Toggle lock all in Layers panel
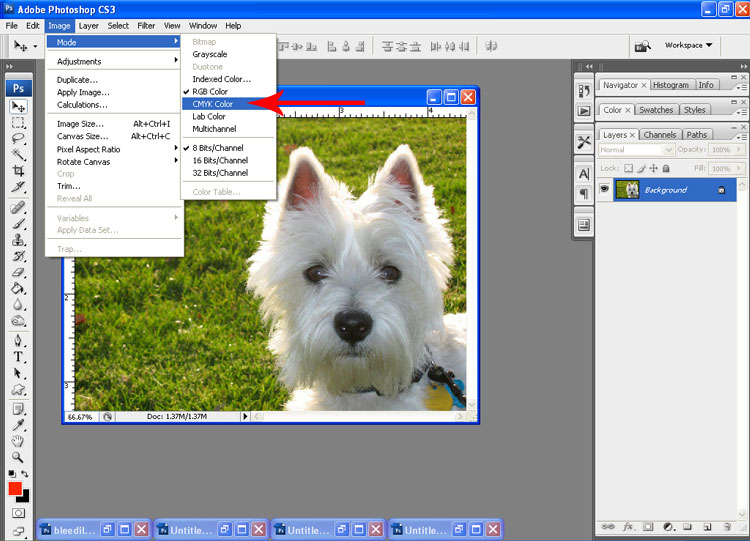Screen dimensions: 750x541 666,168
